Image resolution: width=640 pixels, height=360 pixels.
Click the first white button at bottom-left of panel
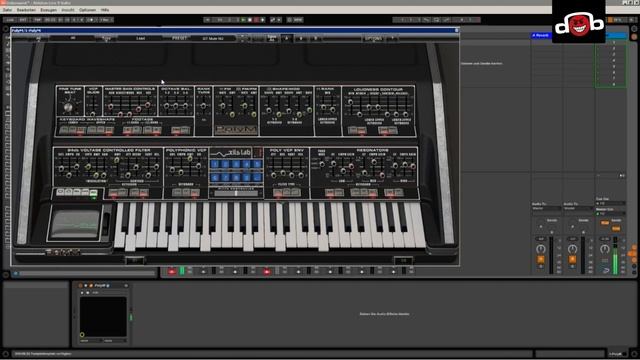pos(60,192)
